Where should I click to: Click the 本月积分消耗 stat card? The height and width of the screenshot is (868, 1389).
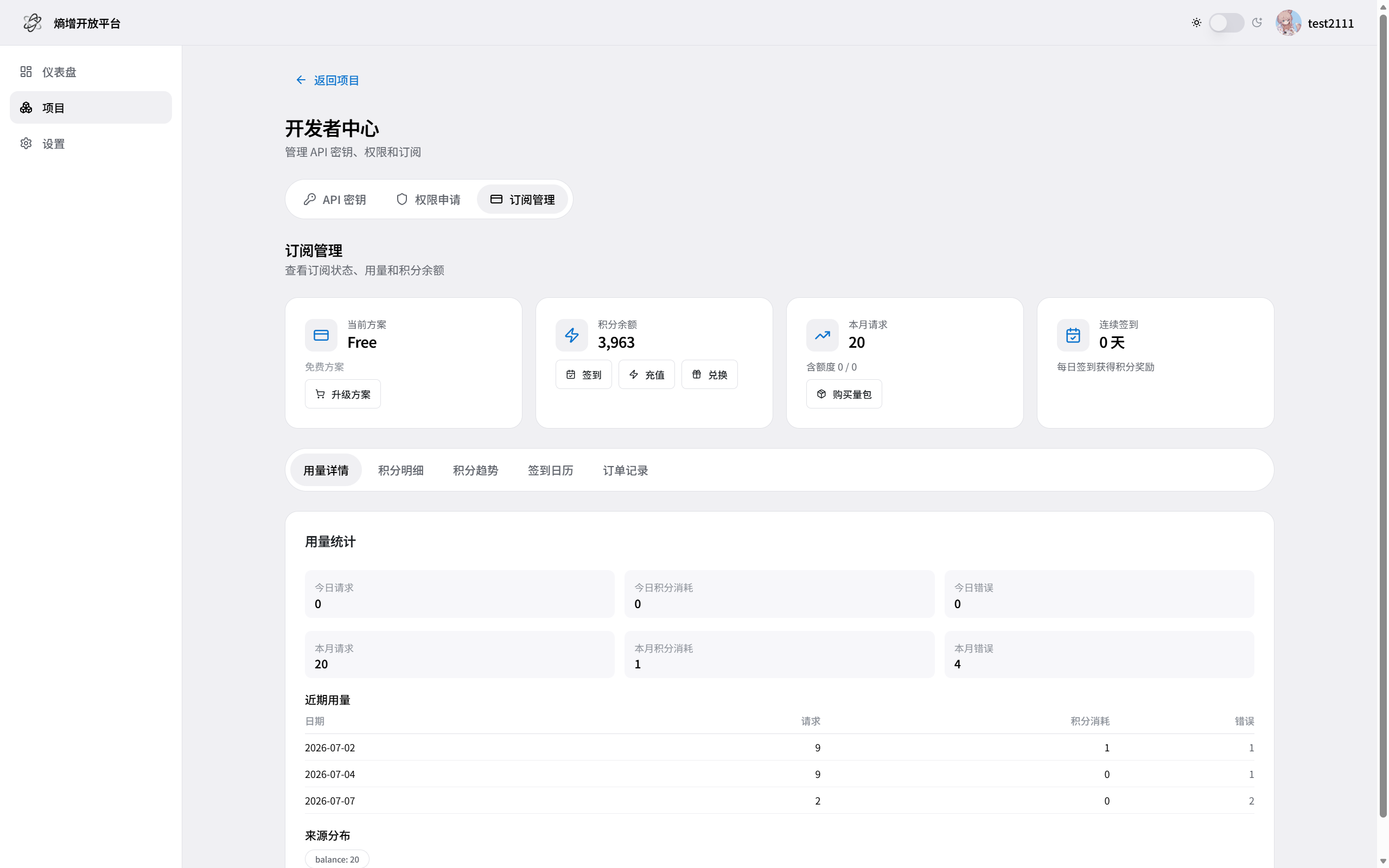[779, 654]
